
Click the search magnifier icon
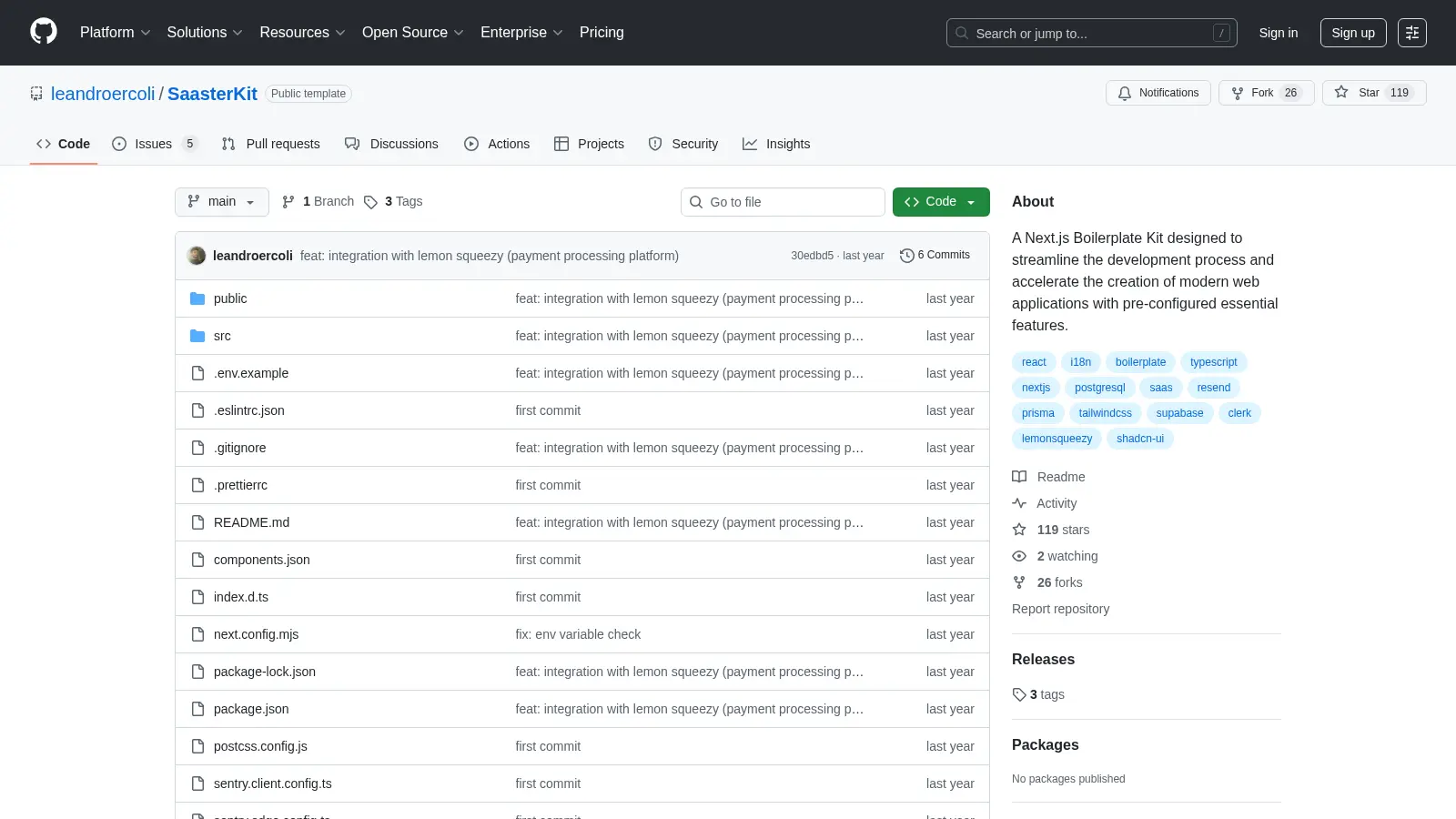tap(962, 33)
